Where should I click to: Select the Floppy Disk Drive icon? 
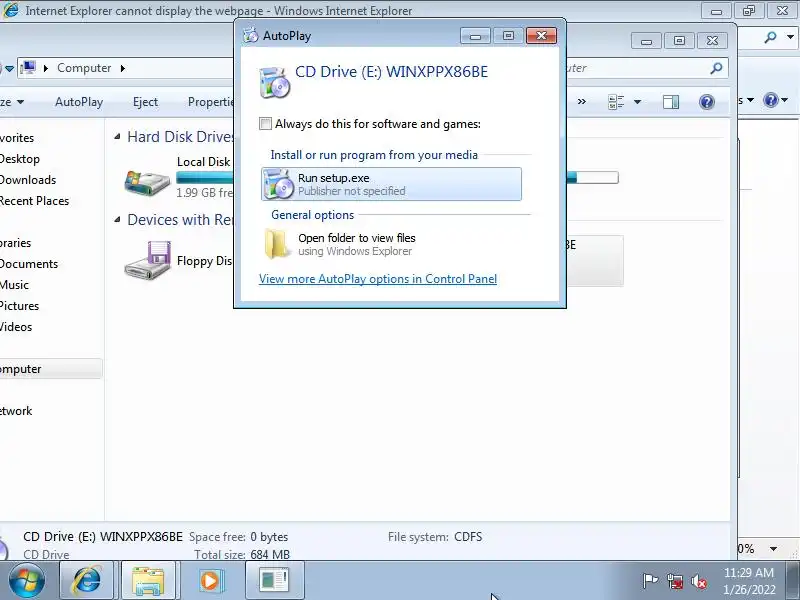(148, 260)
